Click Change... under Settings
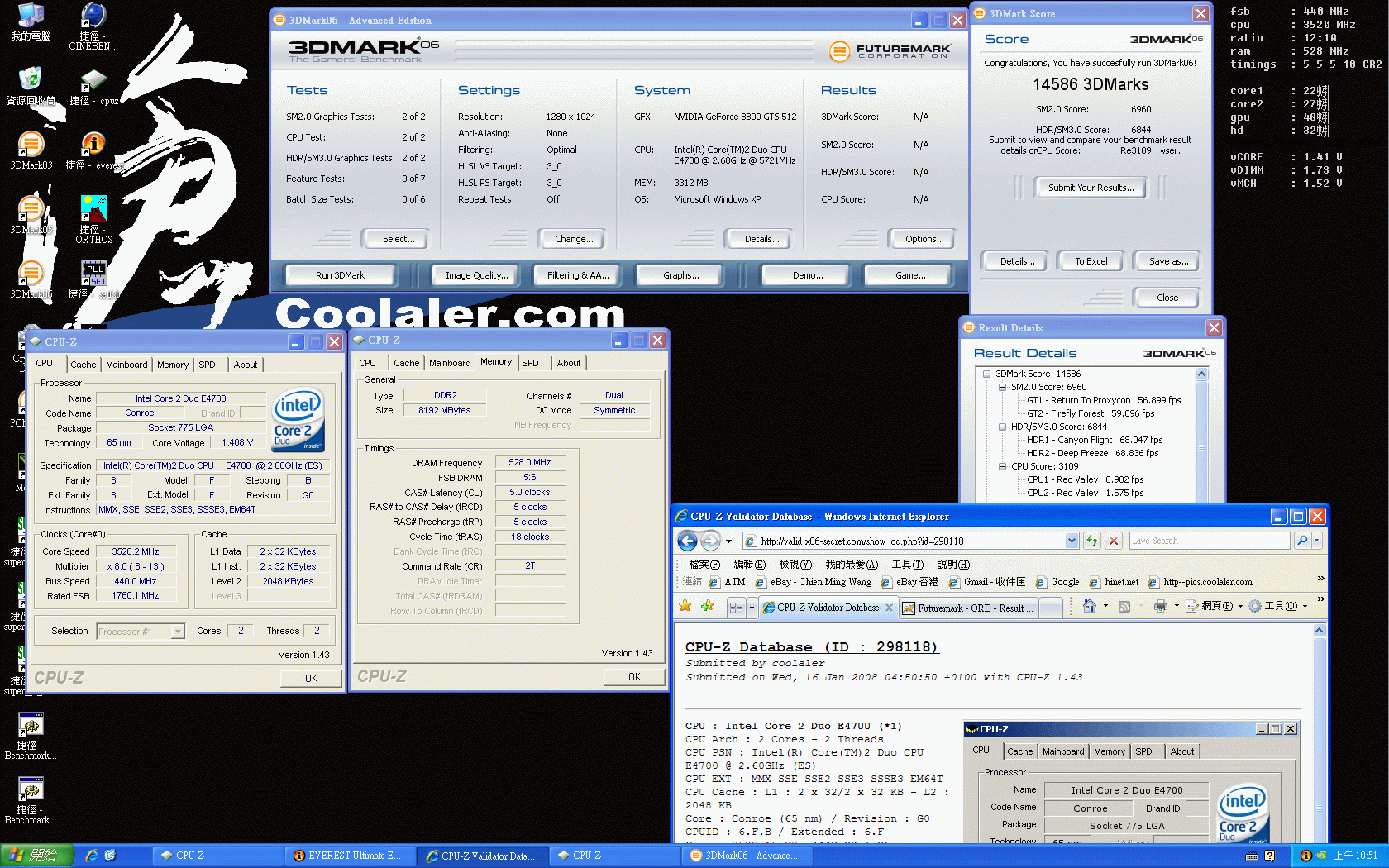 [574, 239]
